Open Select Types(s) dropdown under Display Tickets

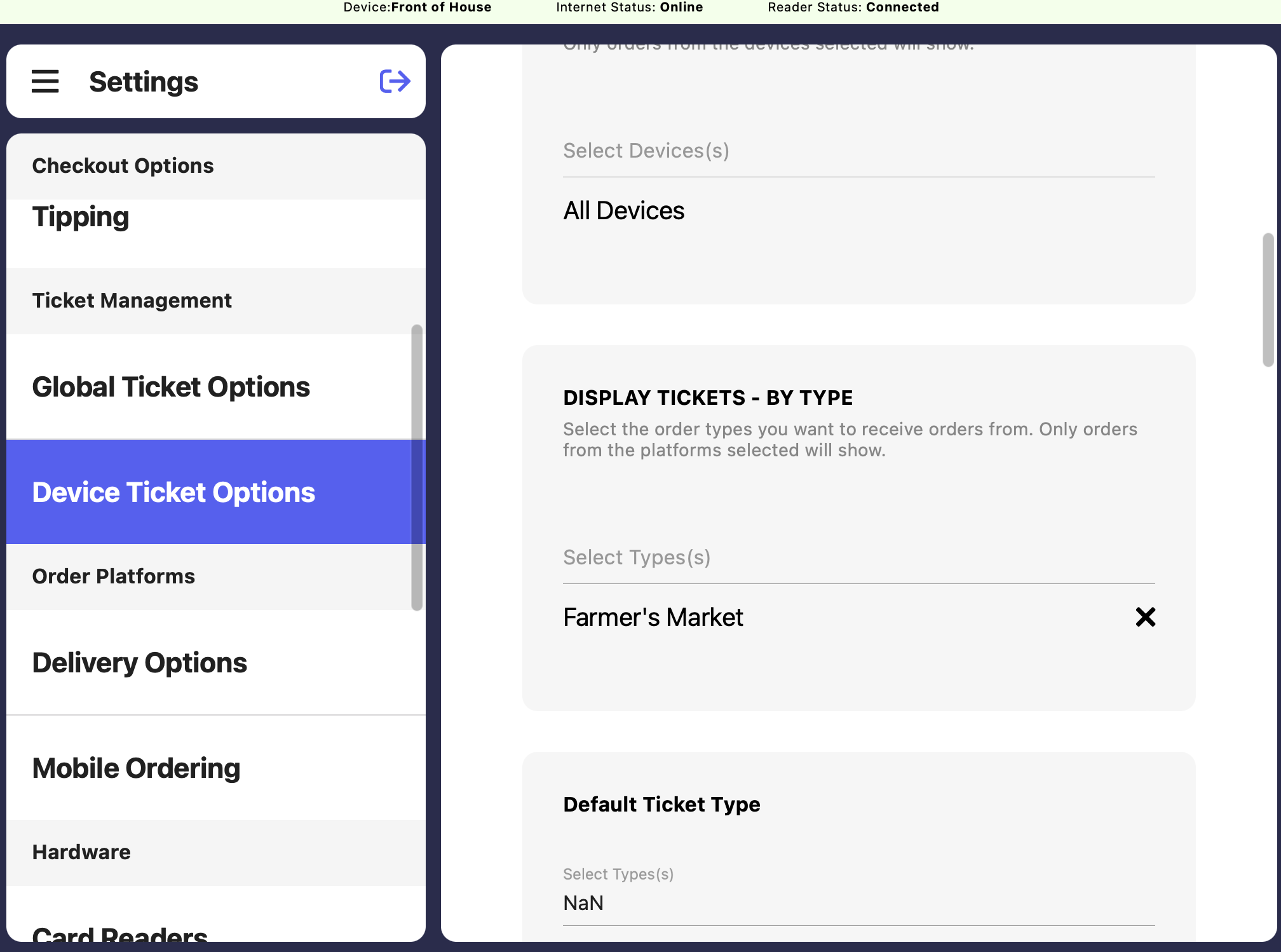click(858, 558)
